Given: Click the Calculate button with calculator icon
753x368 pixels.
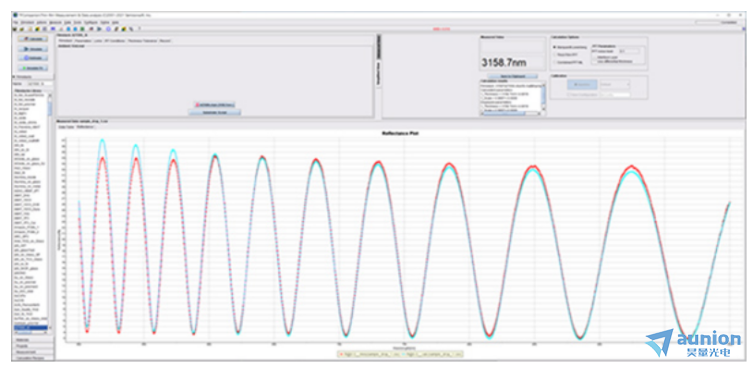Looking at the screenshot, I should (33, 39).
